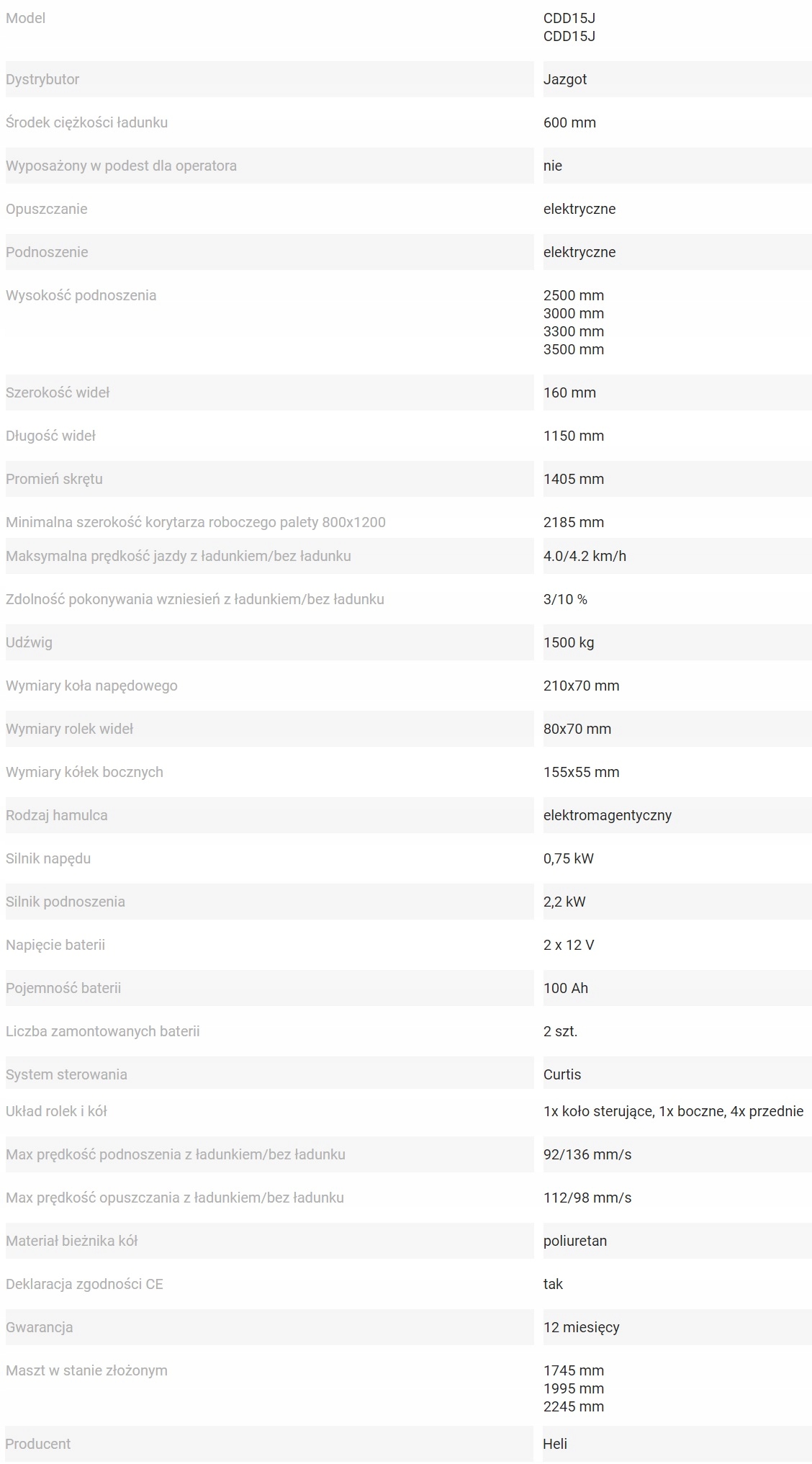Click the Rodzaj hamulca label
Viewport: 812px width, 1464px height.
(57, 815)
